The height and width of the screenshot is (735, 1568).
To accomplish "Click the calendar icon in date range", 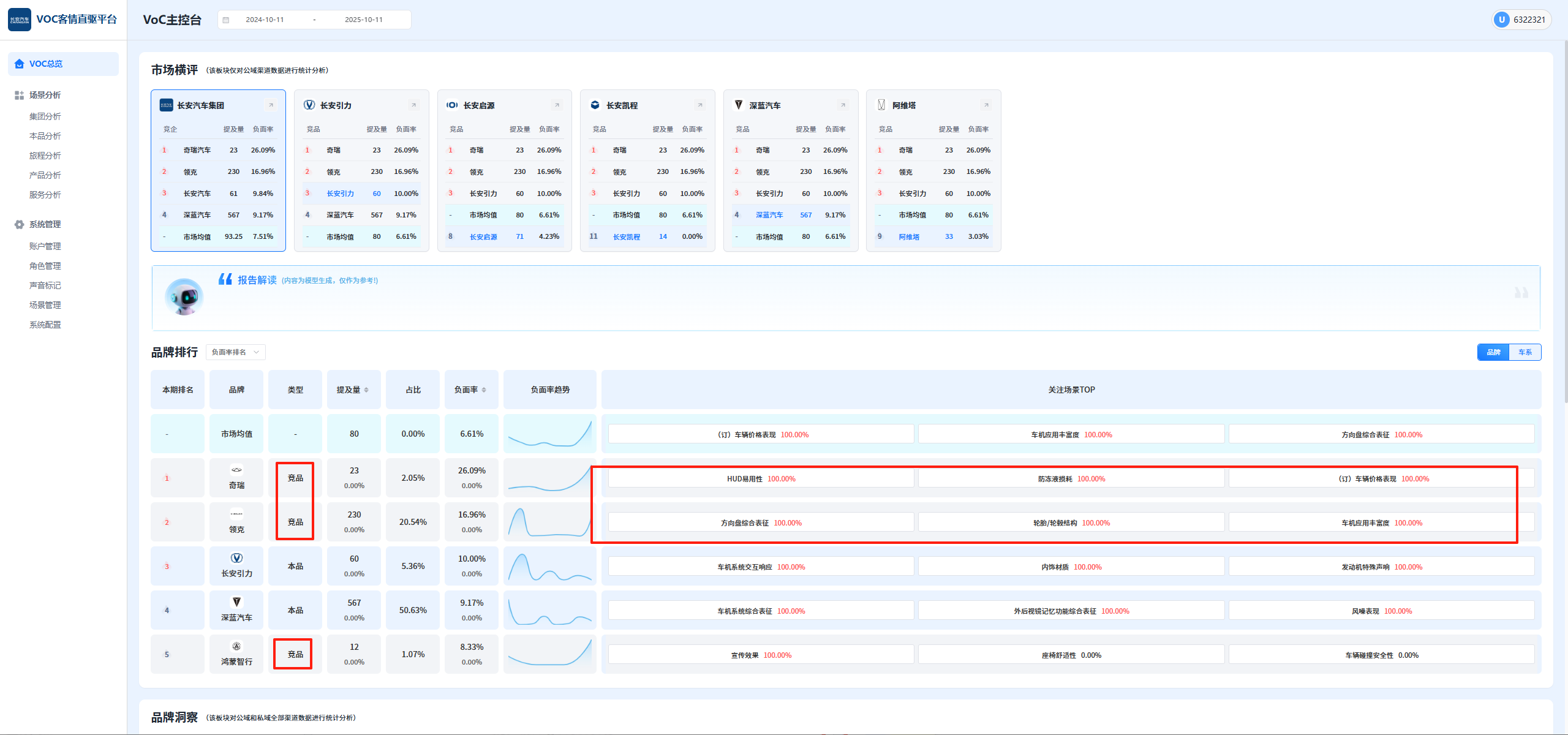I will pyautogui.click(x=226, y=20).
